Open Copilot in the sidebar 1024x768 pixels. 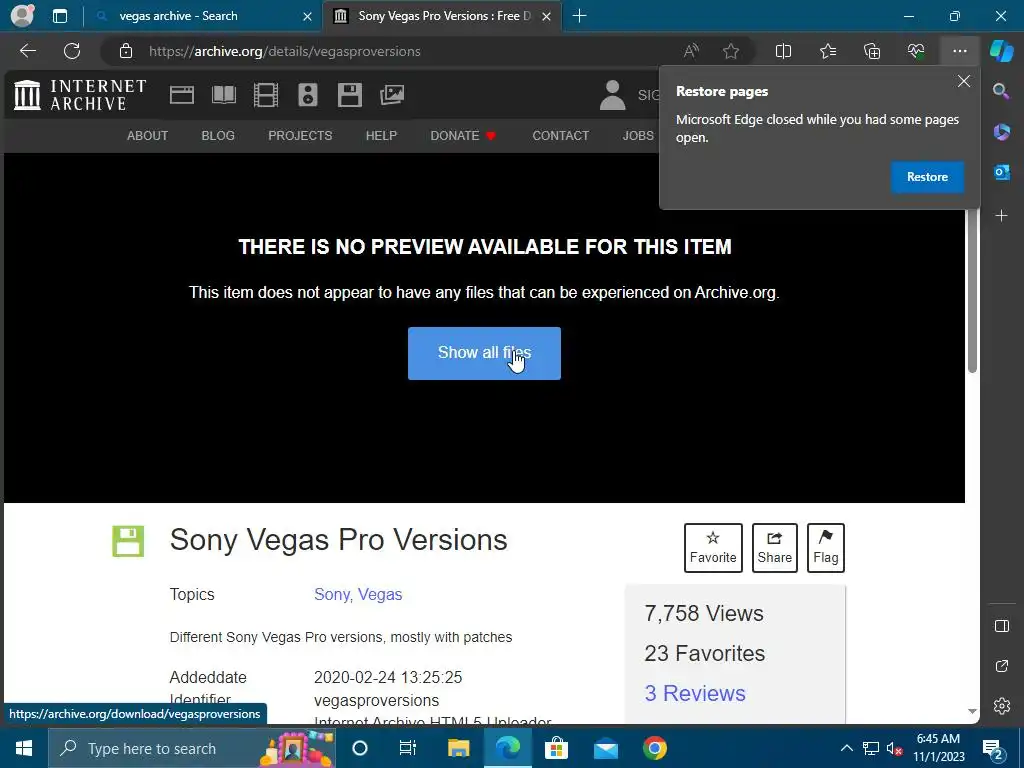click(x=1002, y=51)
